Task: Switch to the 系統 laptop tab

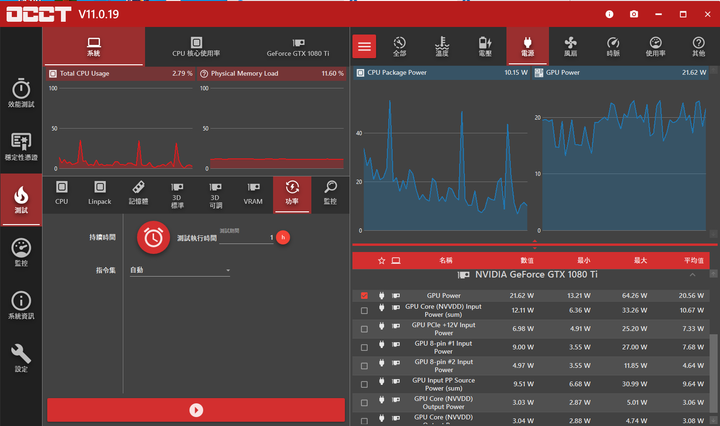Action: (x=94, y=47)
